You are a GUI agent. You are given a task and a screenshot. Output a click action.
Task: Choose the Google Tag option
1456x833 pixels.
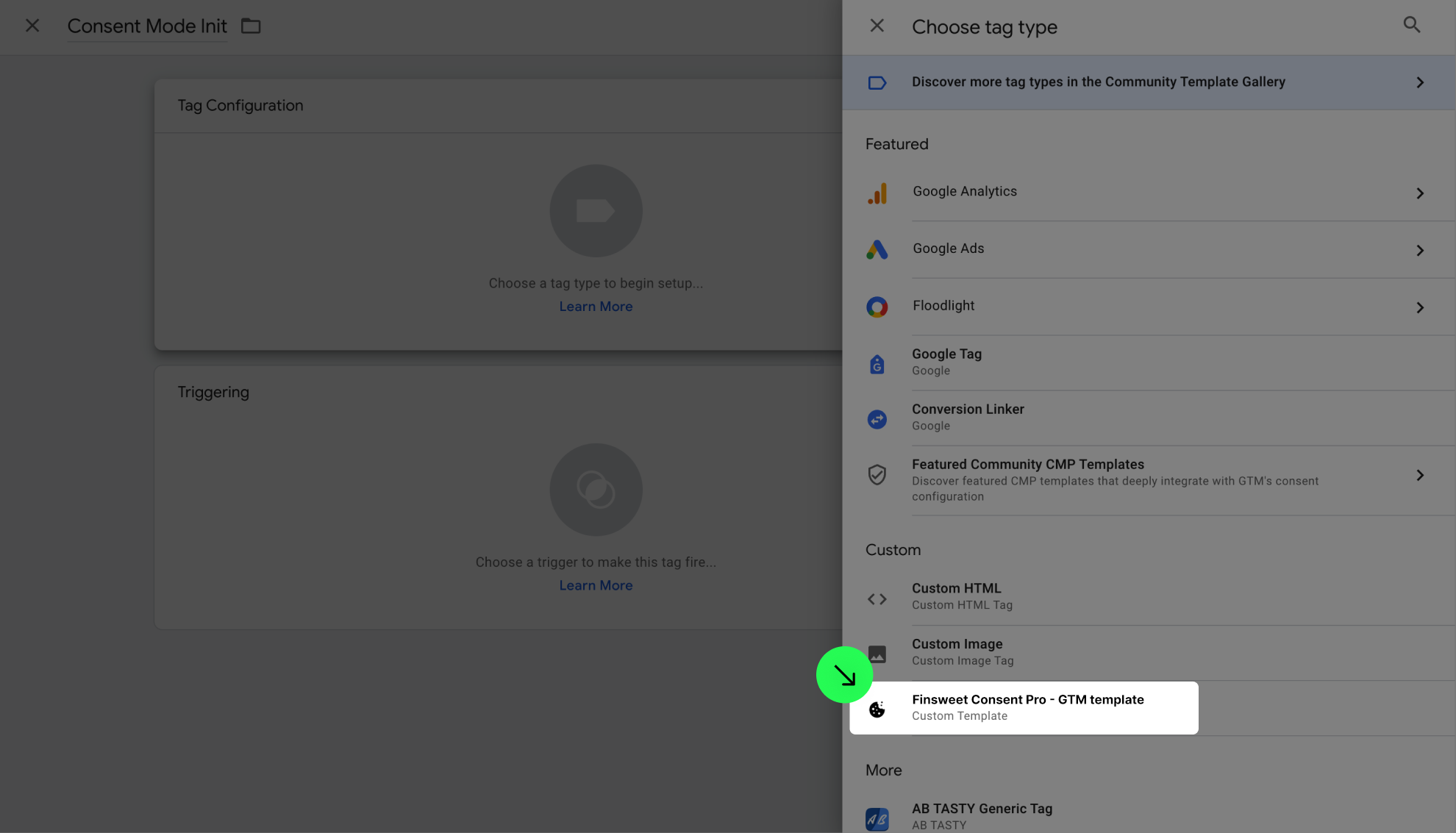[1149, 363]
